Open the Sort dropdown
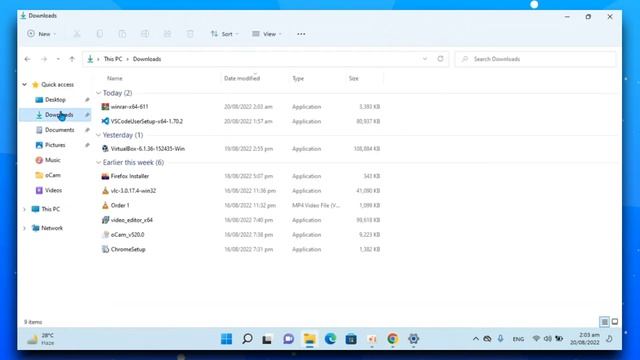The height and width of the screenshot is (360, 640). pos(224,34)
